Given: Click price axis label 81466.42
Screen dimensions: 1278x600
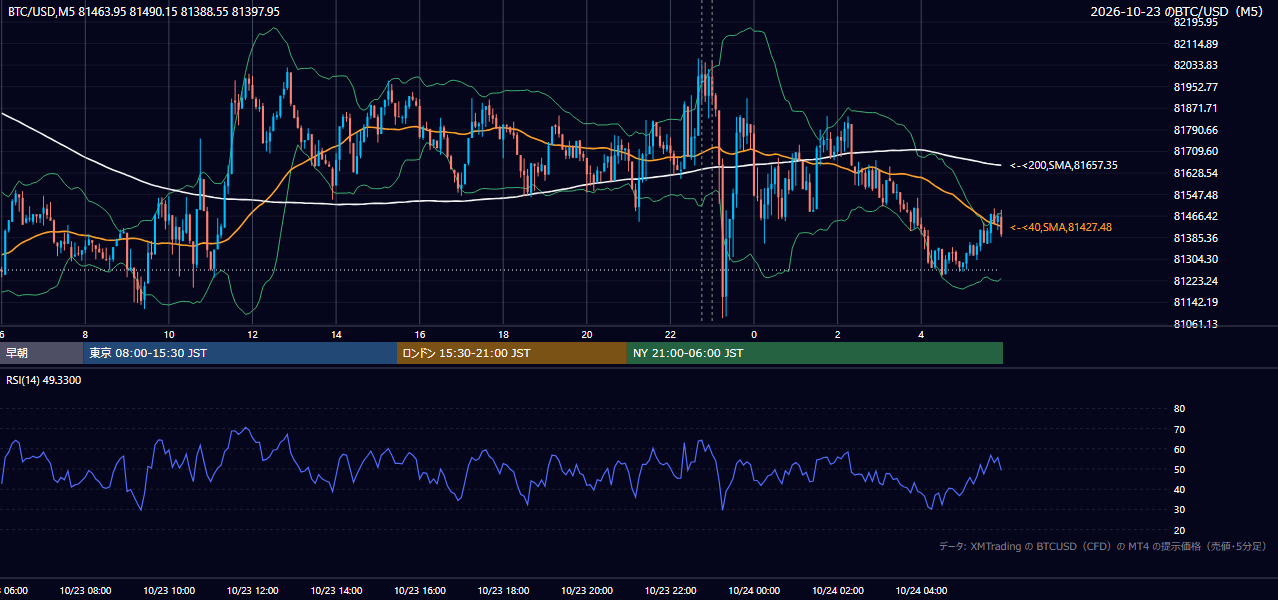Looking at the screenshot, I should 1196,216.
